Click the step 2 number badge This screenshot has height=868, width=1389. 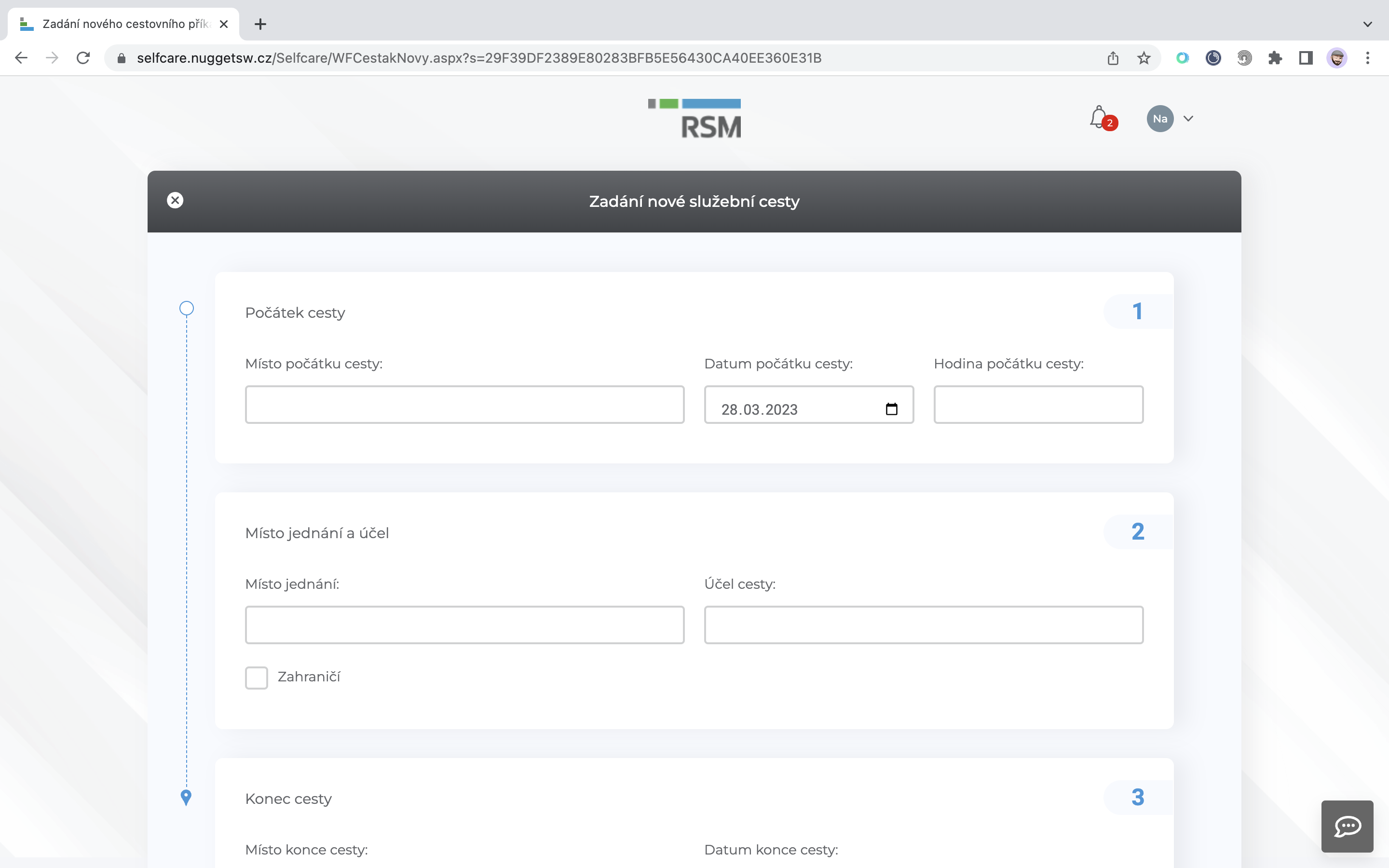pos(1138,531)
